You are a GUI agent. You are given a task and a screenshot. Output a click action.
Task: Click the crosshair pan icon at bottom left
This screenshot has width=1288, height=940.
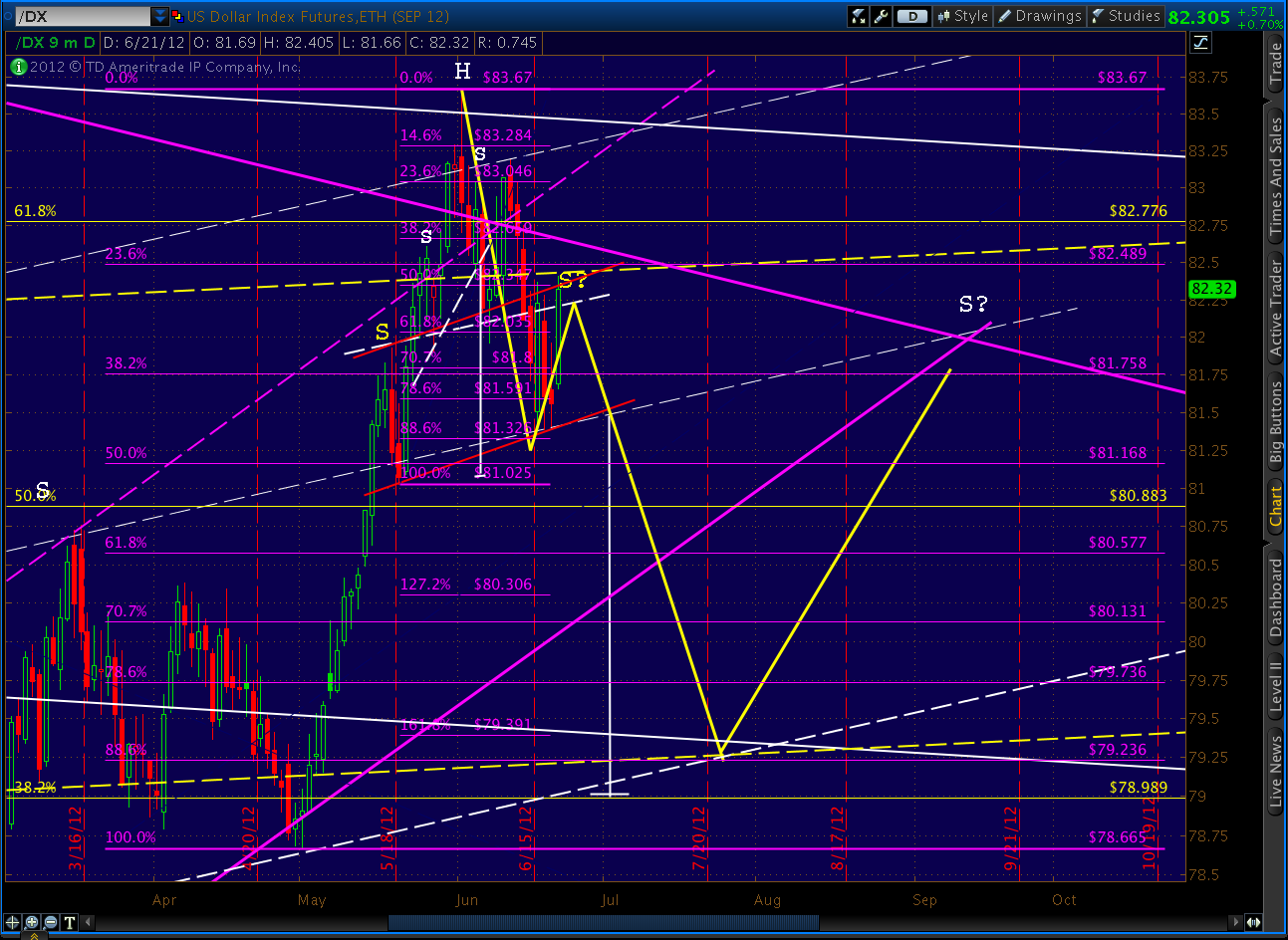(13, 922)
